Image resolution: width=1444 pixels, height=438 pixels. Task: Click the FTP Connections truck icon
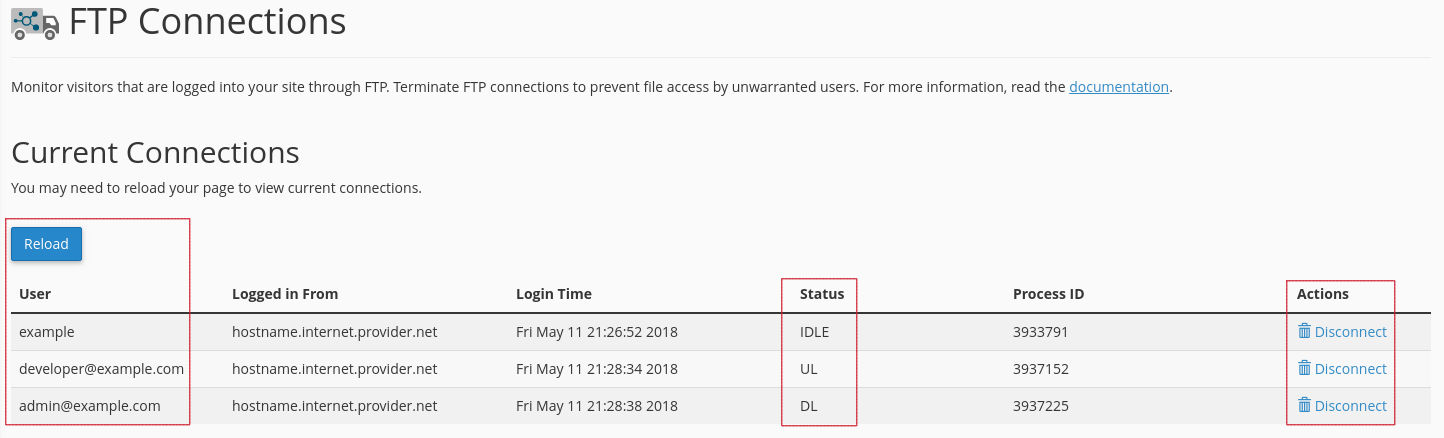coord(35,23)
